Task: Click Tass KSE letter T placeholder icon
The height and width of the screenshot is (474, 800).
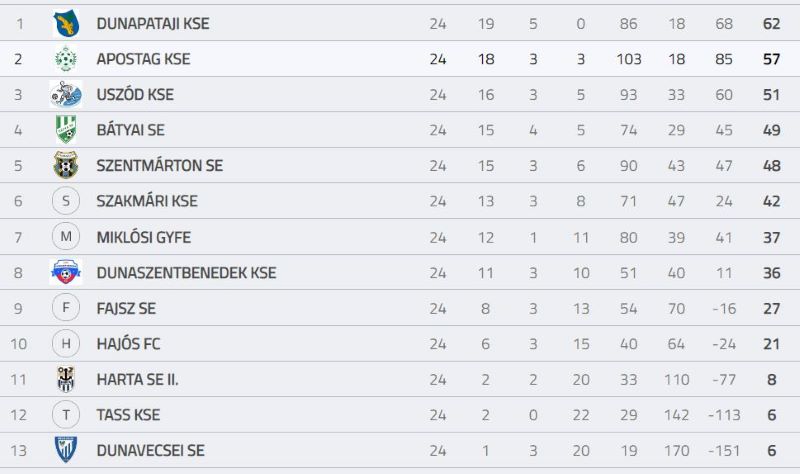Action: (x=66, y=415)
